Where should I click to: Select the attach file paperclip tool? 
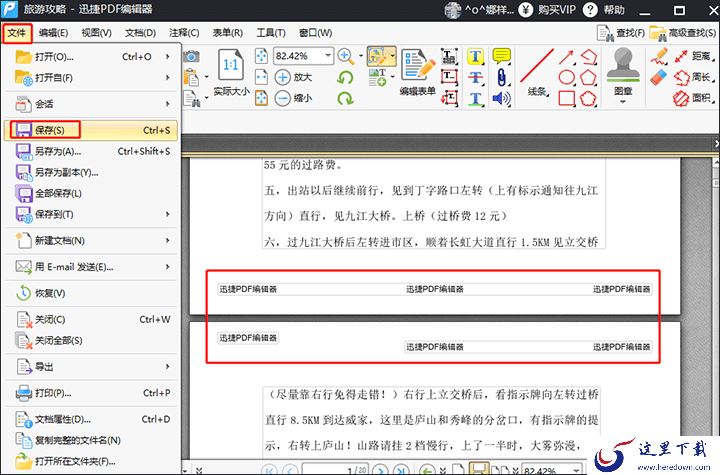pos(501,78)
